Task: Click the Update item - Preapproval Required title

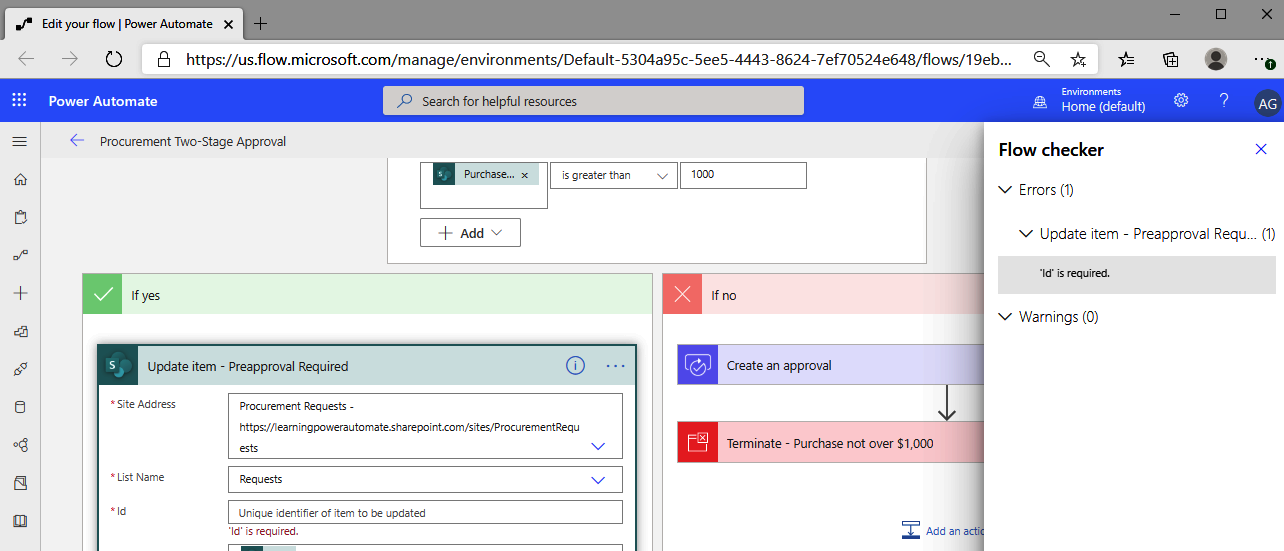Action: click(248, 366)
